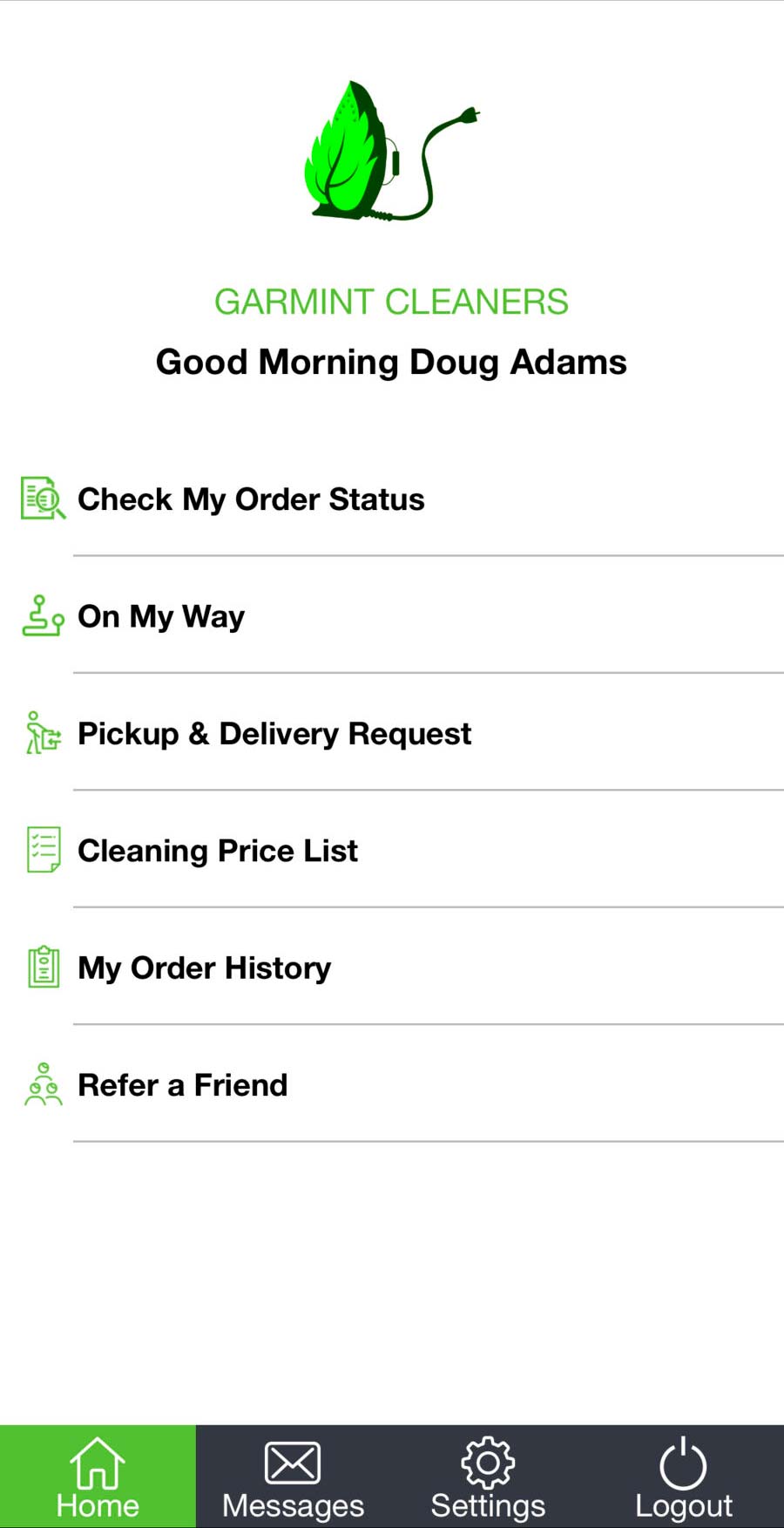Switch to the Settings tab label
The width and height of the screenshot is (784, 1528).
coord(488,1505)
